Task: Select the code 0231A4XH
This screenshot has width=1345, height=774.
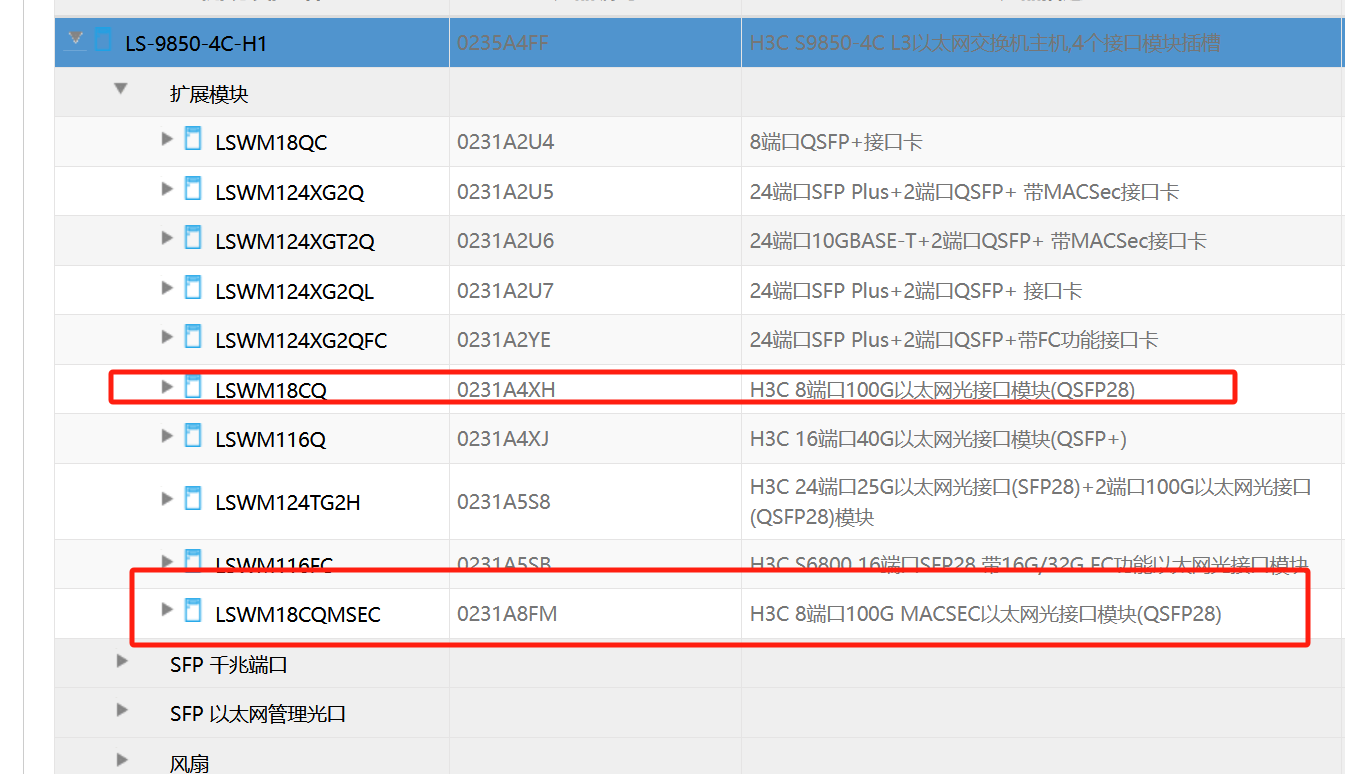Action: point(506,389)
